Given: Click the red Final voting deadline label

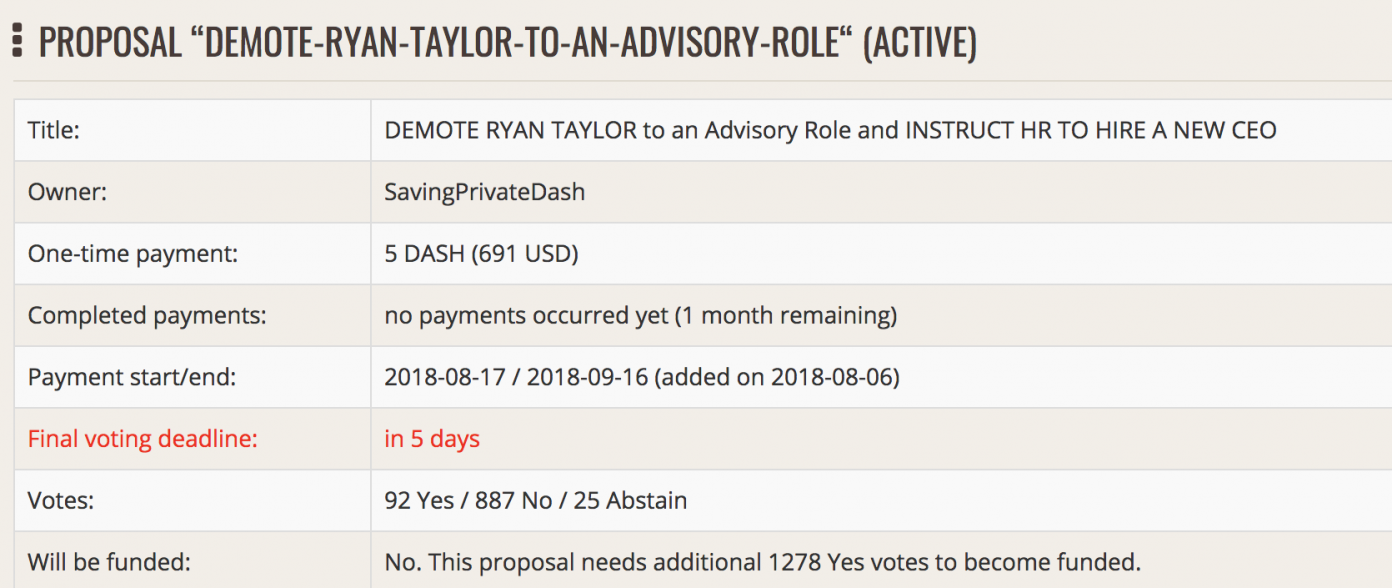Looking at the screenshot, I should click(x=143, y=439).
